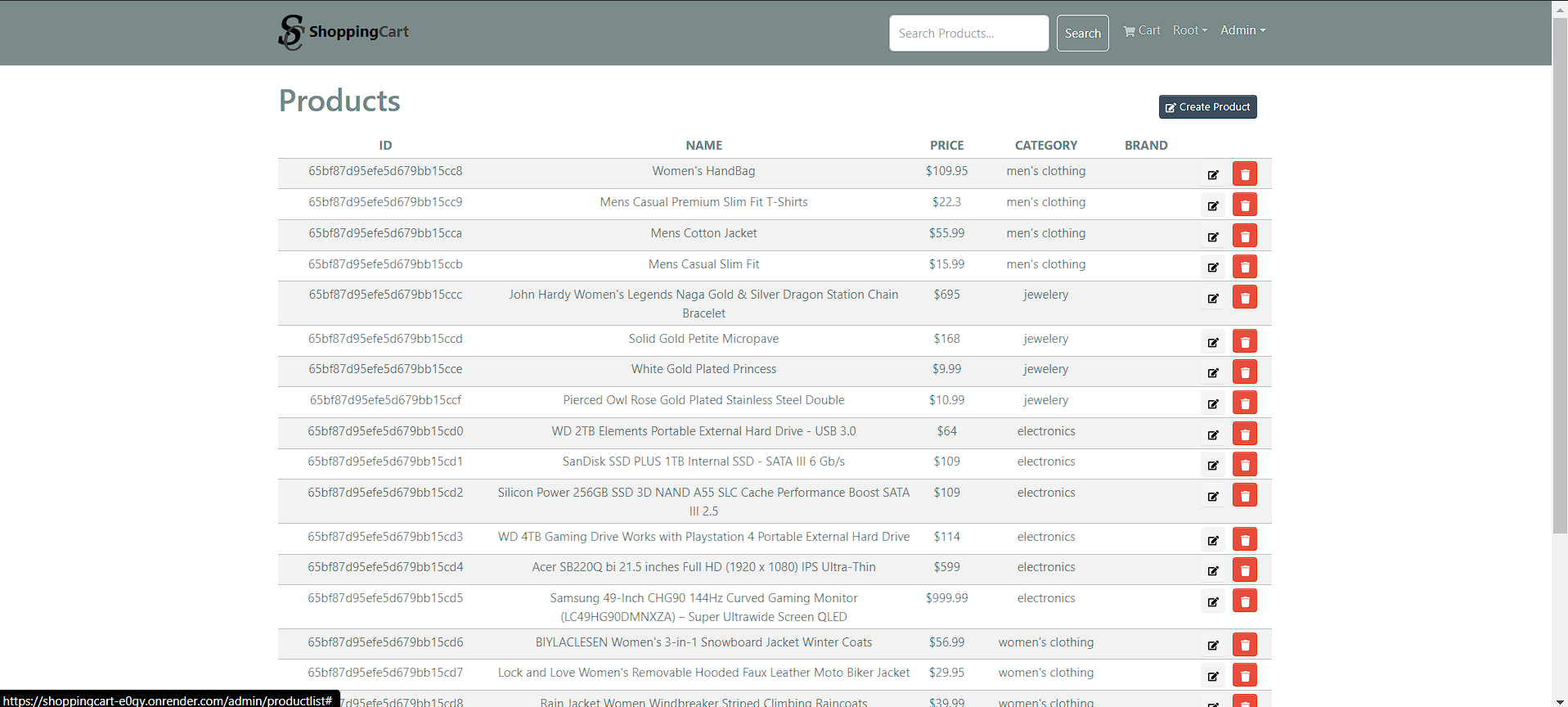Image resolution: width=1568 pixels, height=707 pixels.
Task: Delete the Solid Gold Petite Micropave item
Action: [x=1244, y=342]
